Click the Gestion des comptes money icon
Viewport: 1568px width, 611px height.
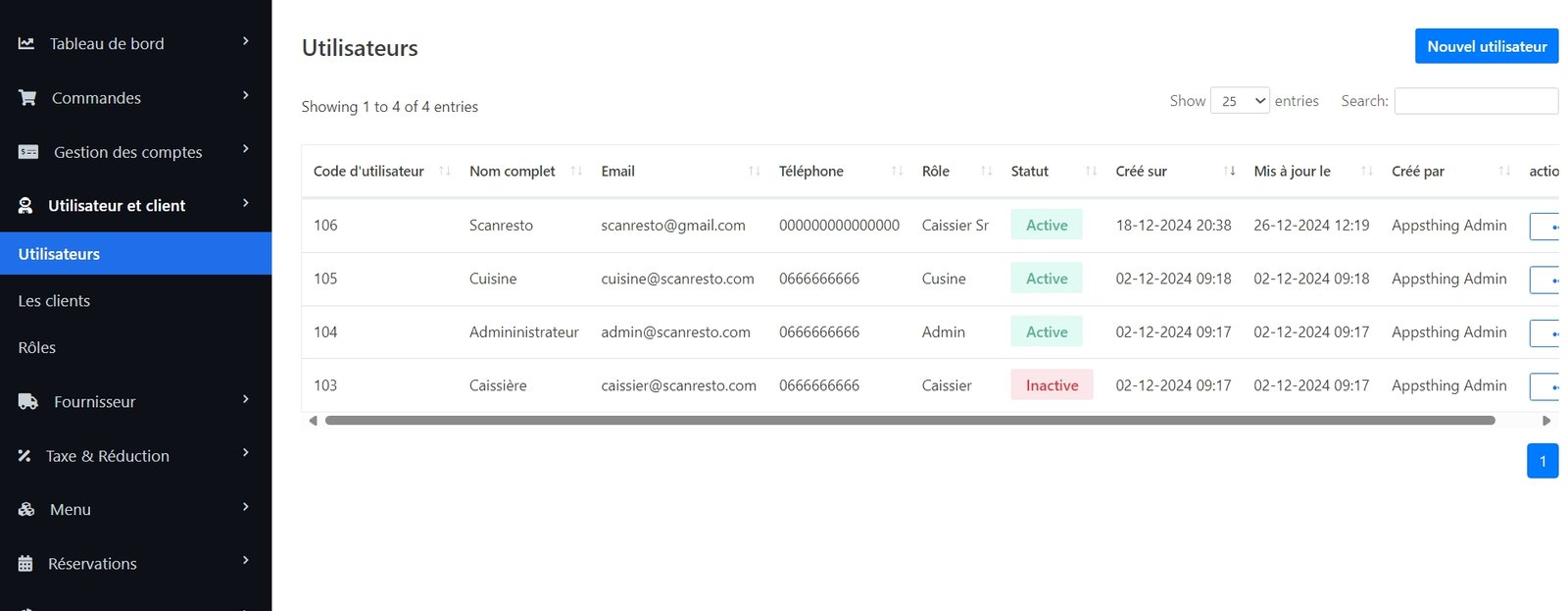coord(28,152)
